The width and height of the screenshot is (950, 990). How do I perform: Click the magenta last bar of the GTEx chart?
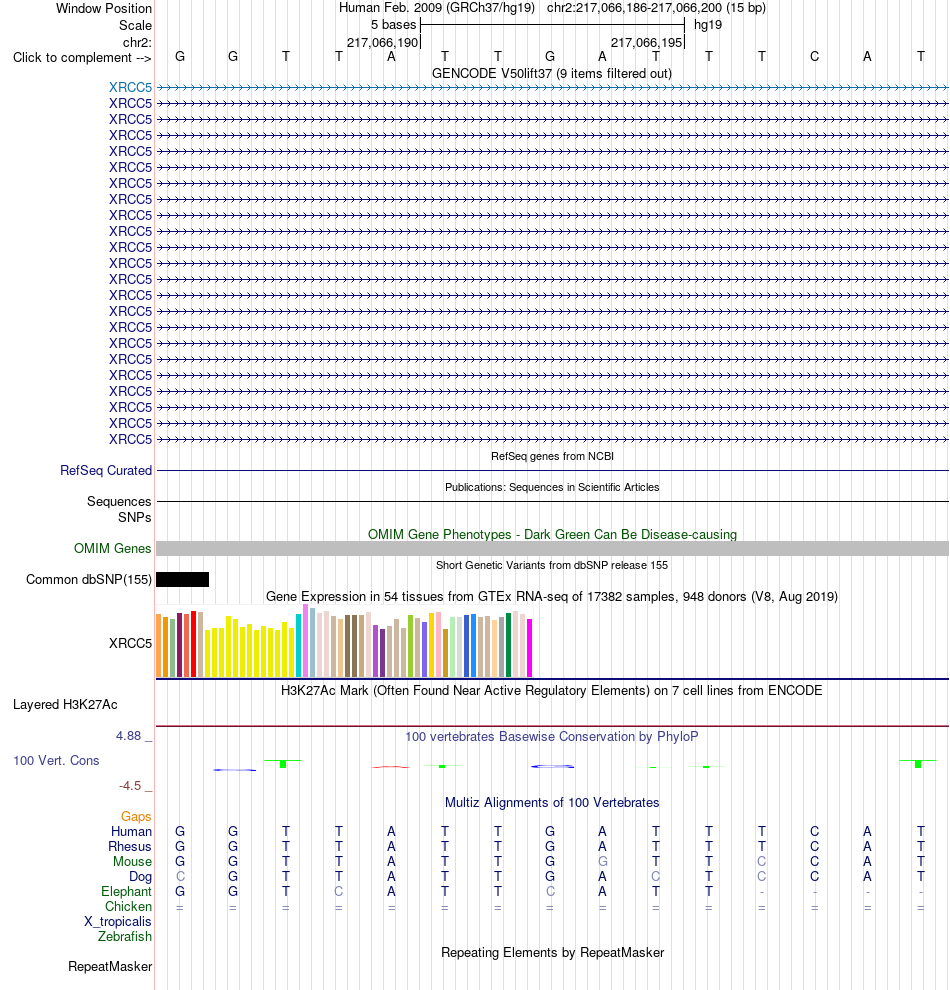point(530,648)
